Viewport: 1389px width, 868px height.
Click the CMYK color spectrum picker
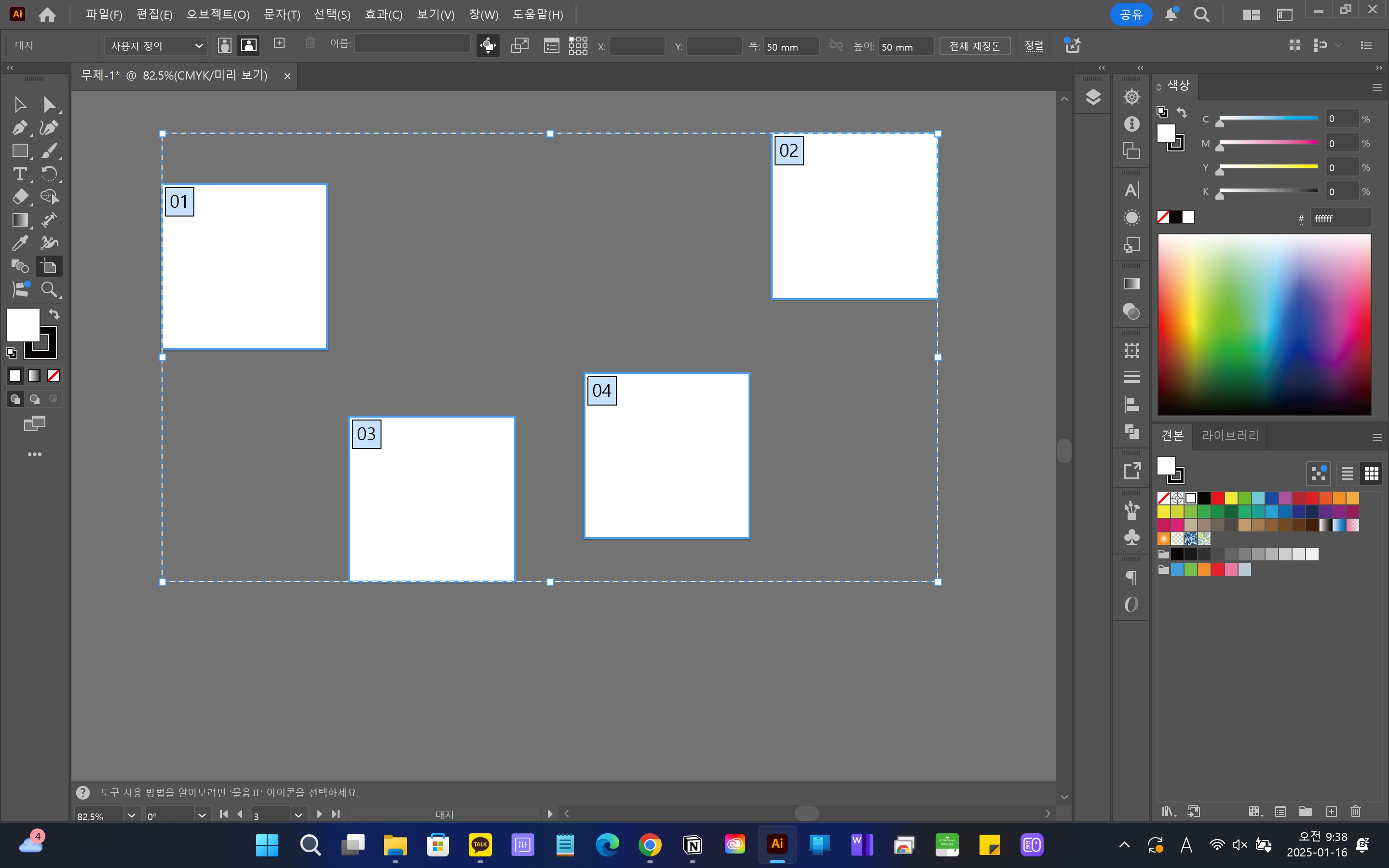point(1264,325)
